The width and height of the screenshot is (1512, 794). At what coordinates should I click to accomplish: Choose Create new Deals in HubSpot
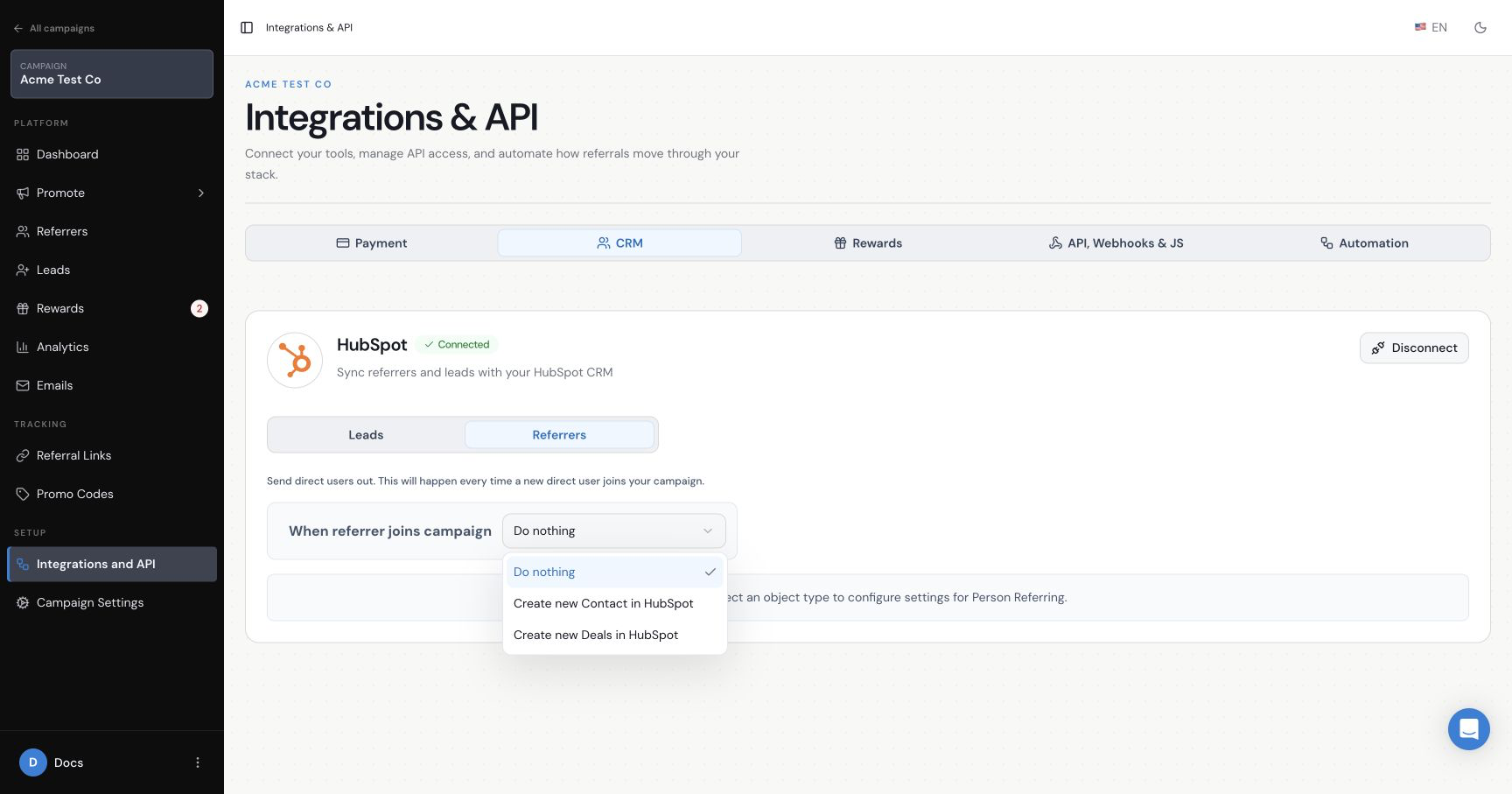coord(615,635)
